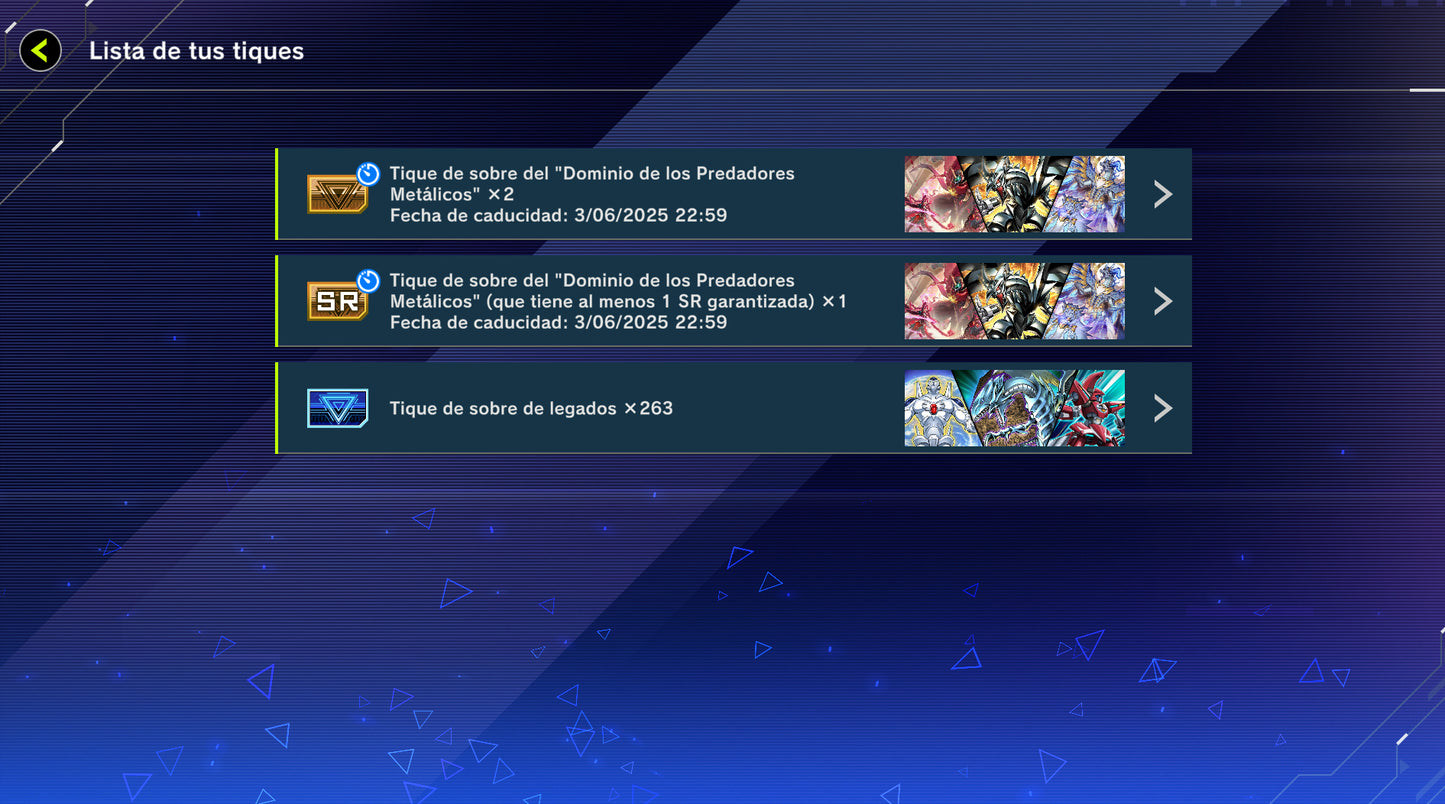The height and width of the screenshot is (804, 1445).
Task: Click the red mech card art in legacy banner
Action: 1093,408
